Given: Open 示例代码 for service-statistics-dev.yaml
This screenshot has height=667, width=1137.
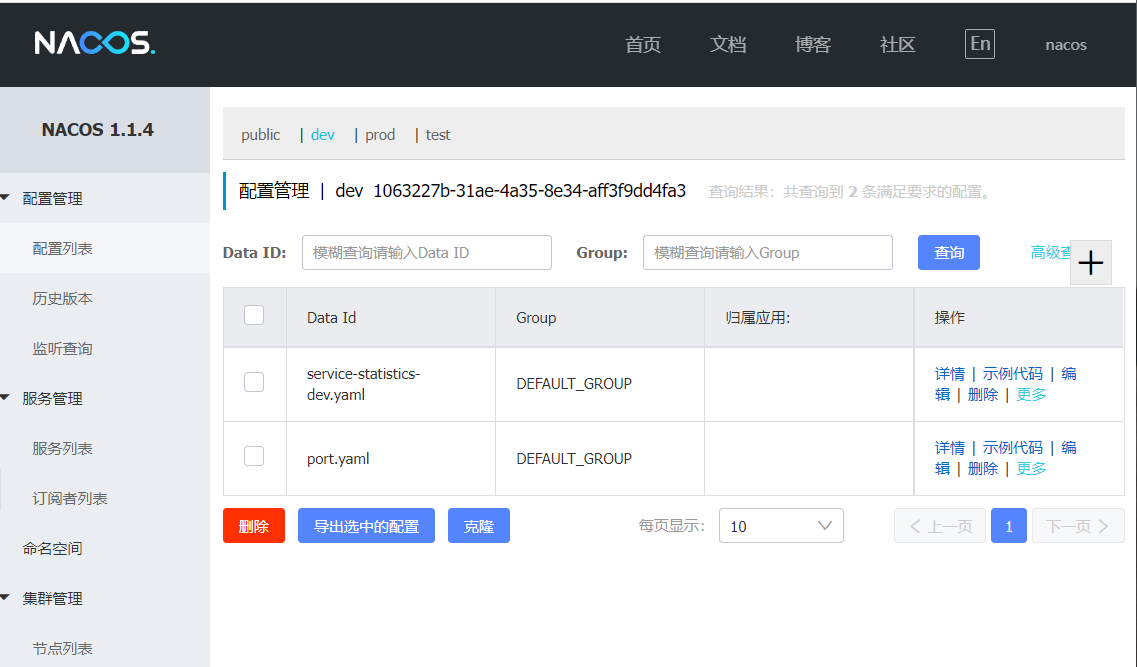Looking at the screenshot, I should click(x=1012, y=373).
